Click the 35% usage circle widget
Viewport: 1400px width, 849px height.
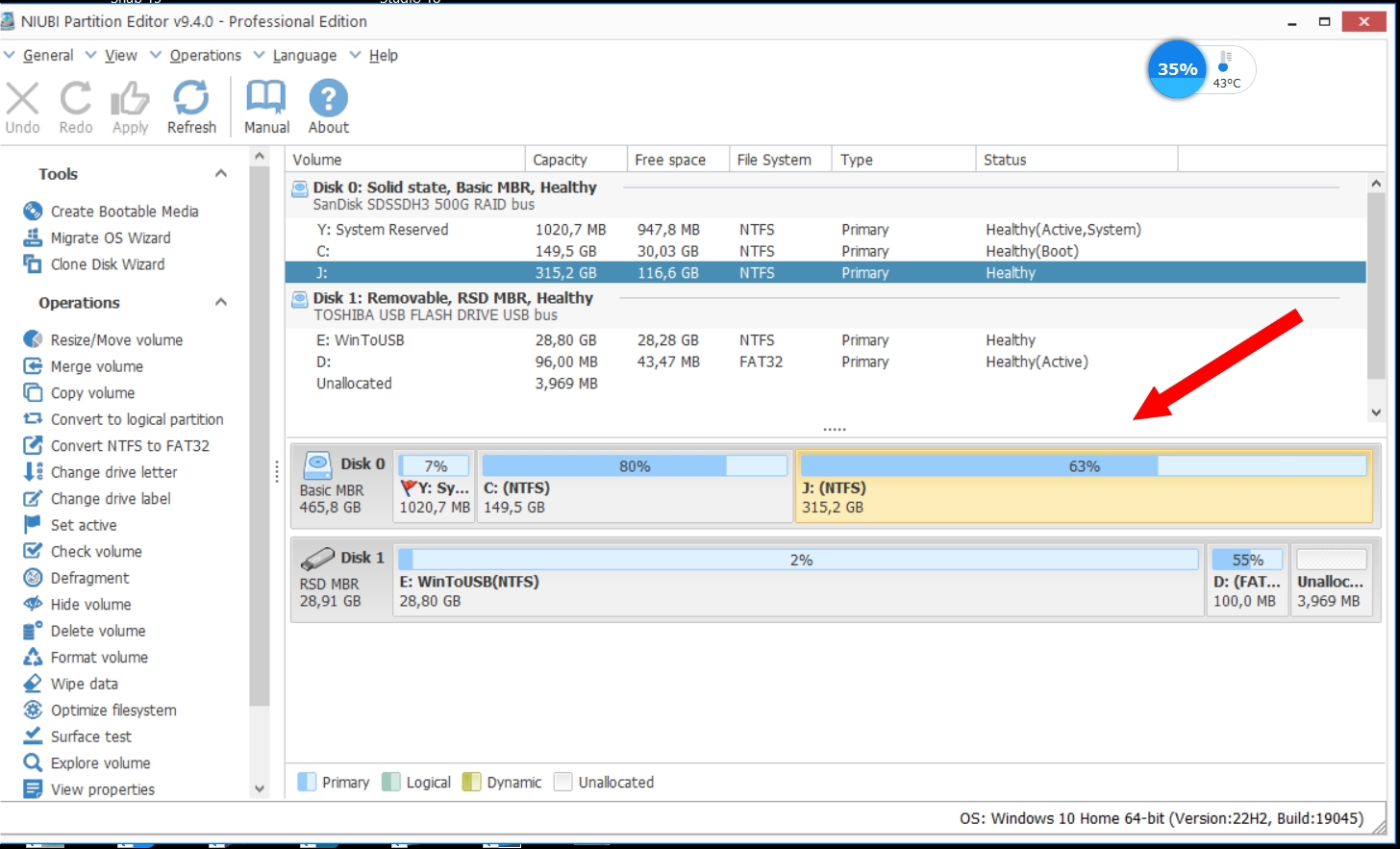coord(1177,69)
